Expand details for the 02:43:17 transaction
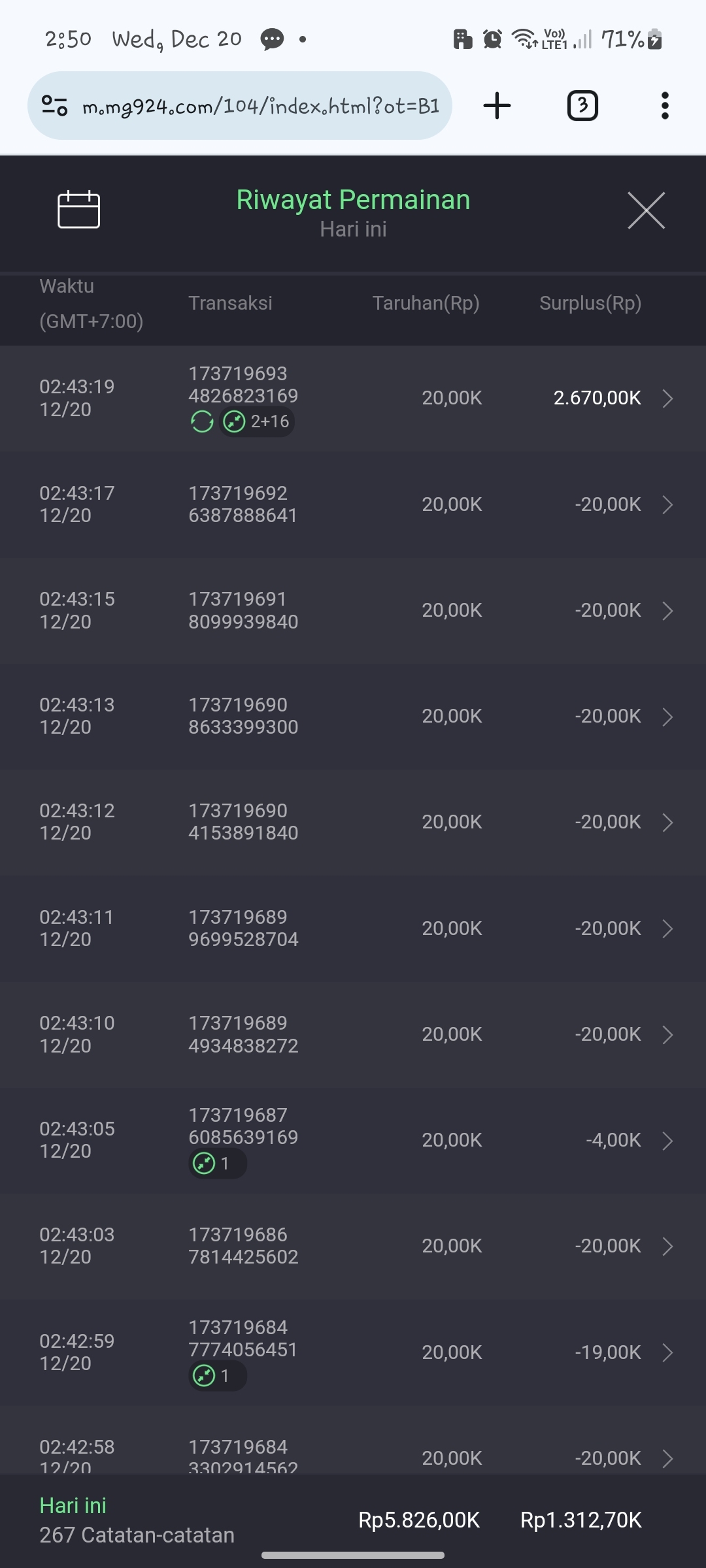The height and width of the screenshot is (1568, 706). (x=667, y=504)
